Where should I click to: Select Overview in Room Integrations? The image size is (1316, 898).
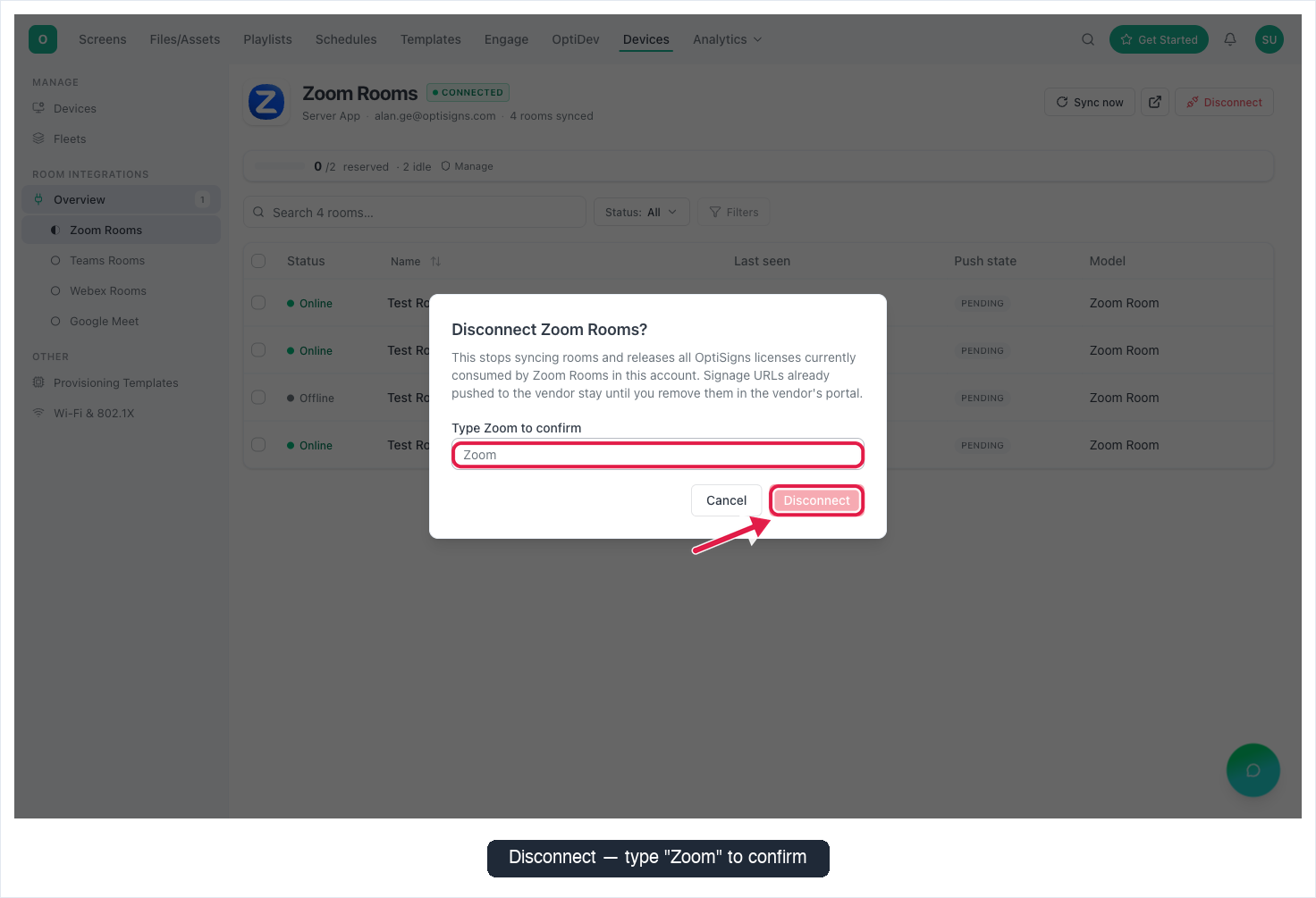121,200
